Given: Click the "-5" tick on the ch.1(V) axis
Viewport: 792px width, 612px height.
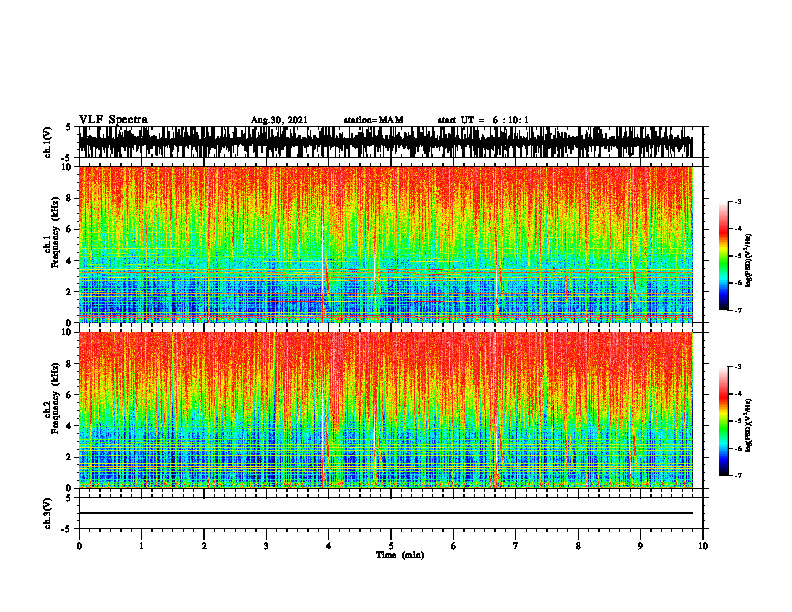Looking at the screenshot, I should pos(66,158).
